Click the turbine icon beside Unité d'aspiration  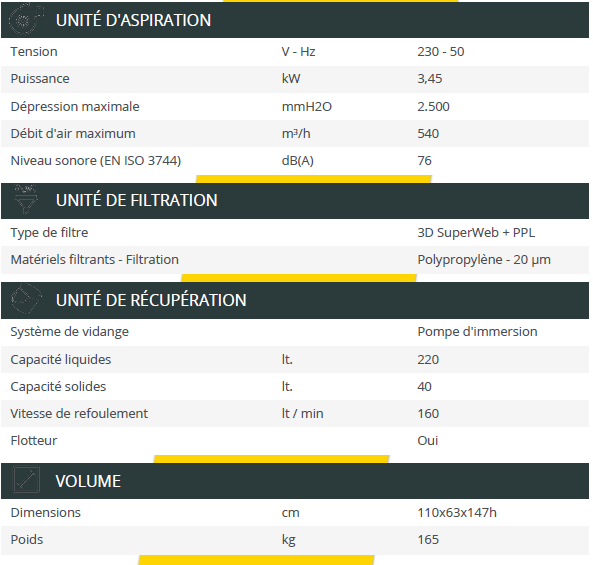pos(26,19)
